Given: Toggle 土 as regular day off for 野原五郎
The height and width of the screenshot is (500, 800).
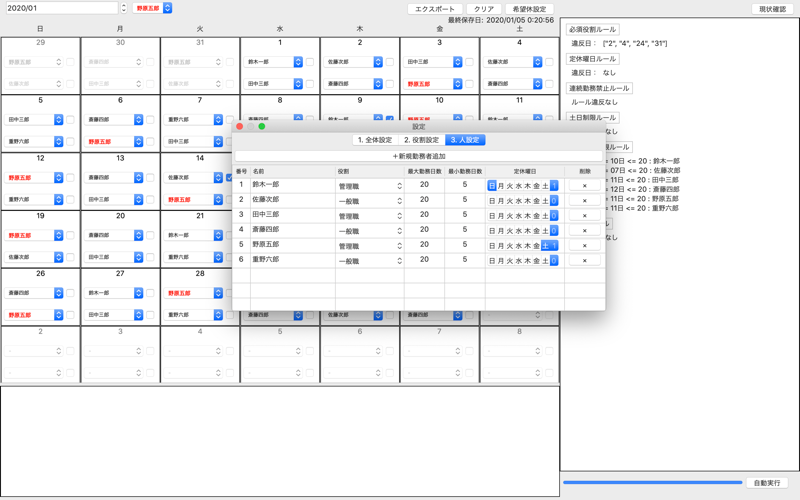Looking at the screenshot, I should tap(545, 245).
